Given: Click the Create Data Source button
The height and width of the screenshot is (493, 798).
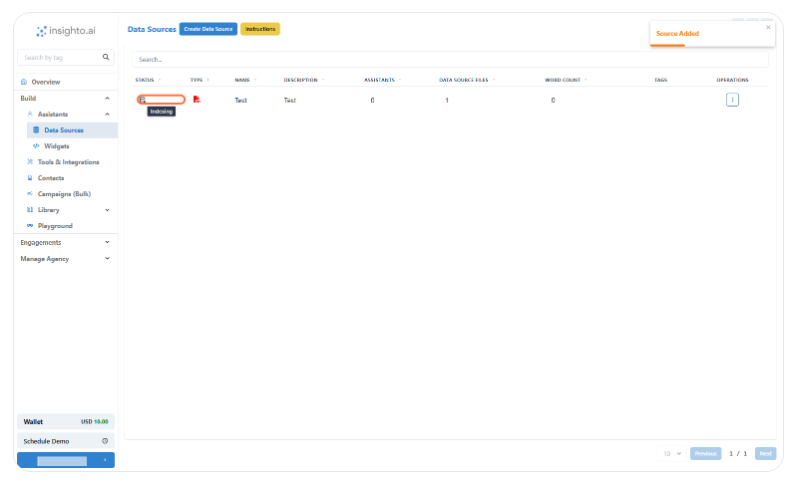Looking at the screenshot, I should click(x=208, y=29).
